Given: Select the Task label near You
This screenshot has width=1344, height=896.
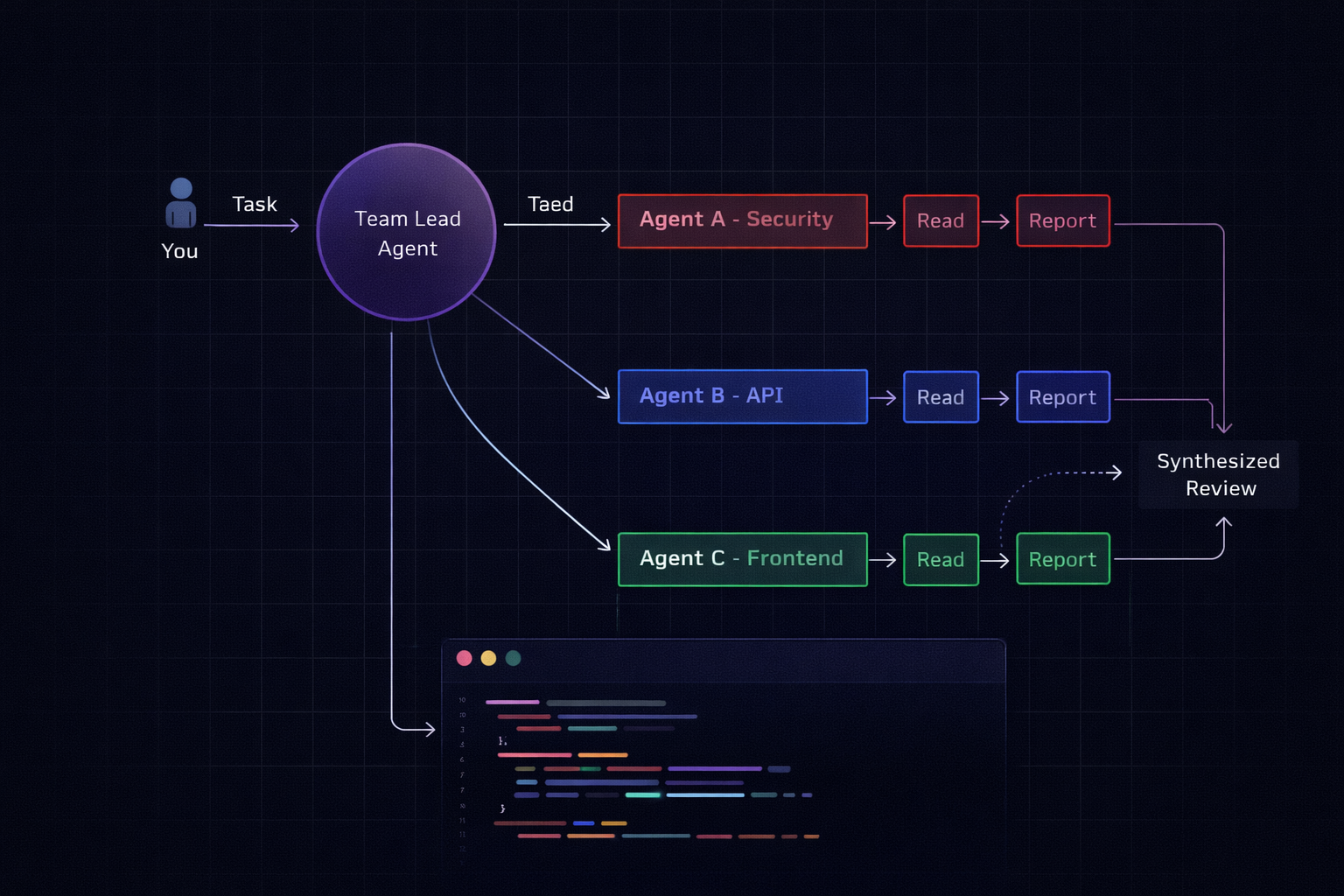Looking at the screenshot, I should pyautogui.click(x=254, y=204).
